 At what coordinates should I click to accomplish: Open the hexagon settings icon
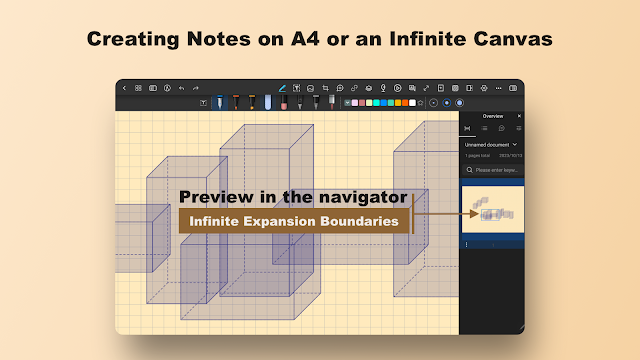pos(484,88)
